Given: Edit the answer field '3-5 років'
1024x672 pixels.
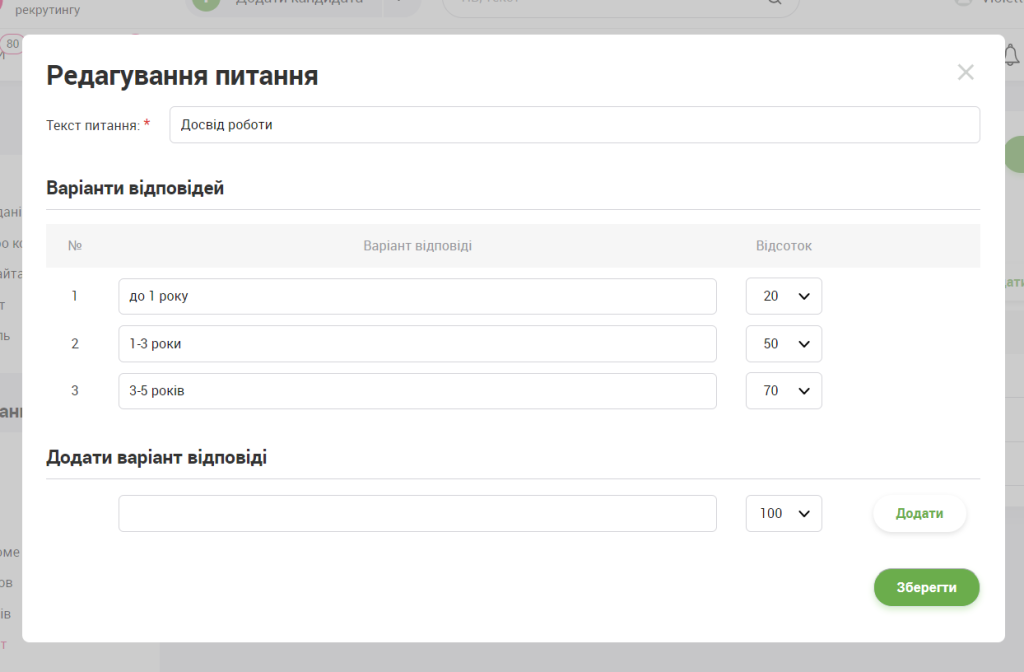Looking at the screenshot, I should click(417, 391).
